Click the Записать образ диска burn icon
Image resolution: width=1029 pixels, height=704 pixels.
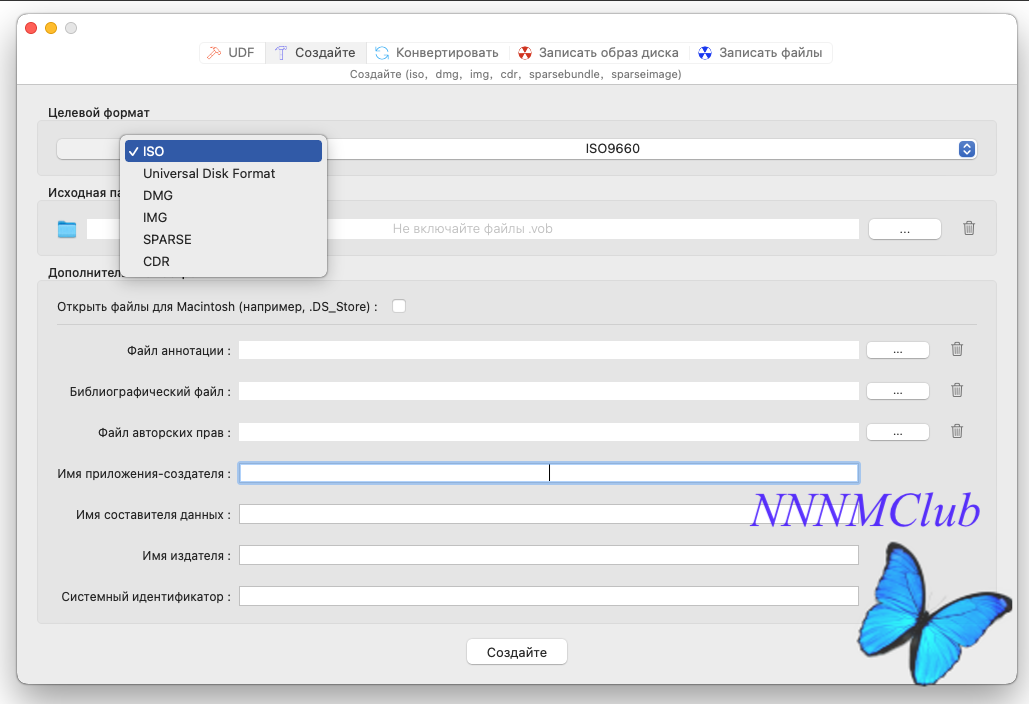pos(525,53)
